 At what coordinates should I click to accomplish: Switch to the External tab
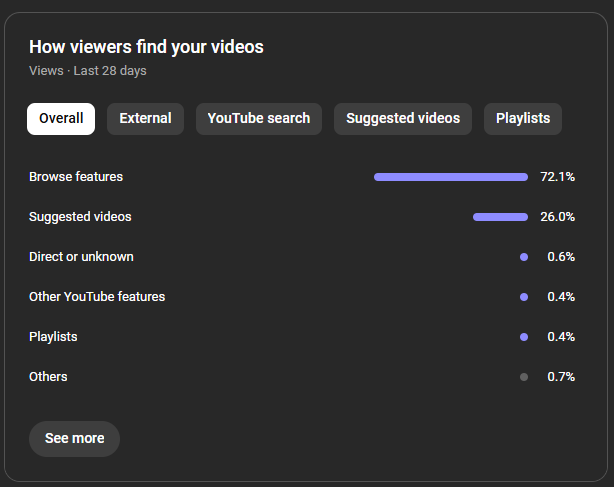coord(145,119)
